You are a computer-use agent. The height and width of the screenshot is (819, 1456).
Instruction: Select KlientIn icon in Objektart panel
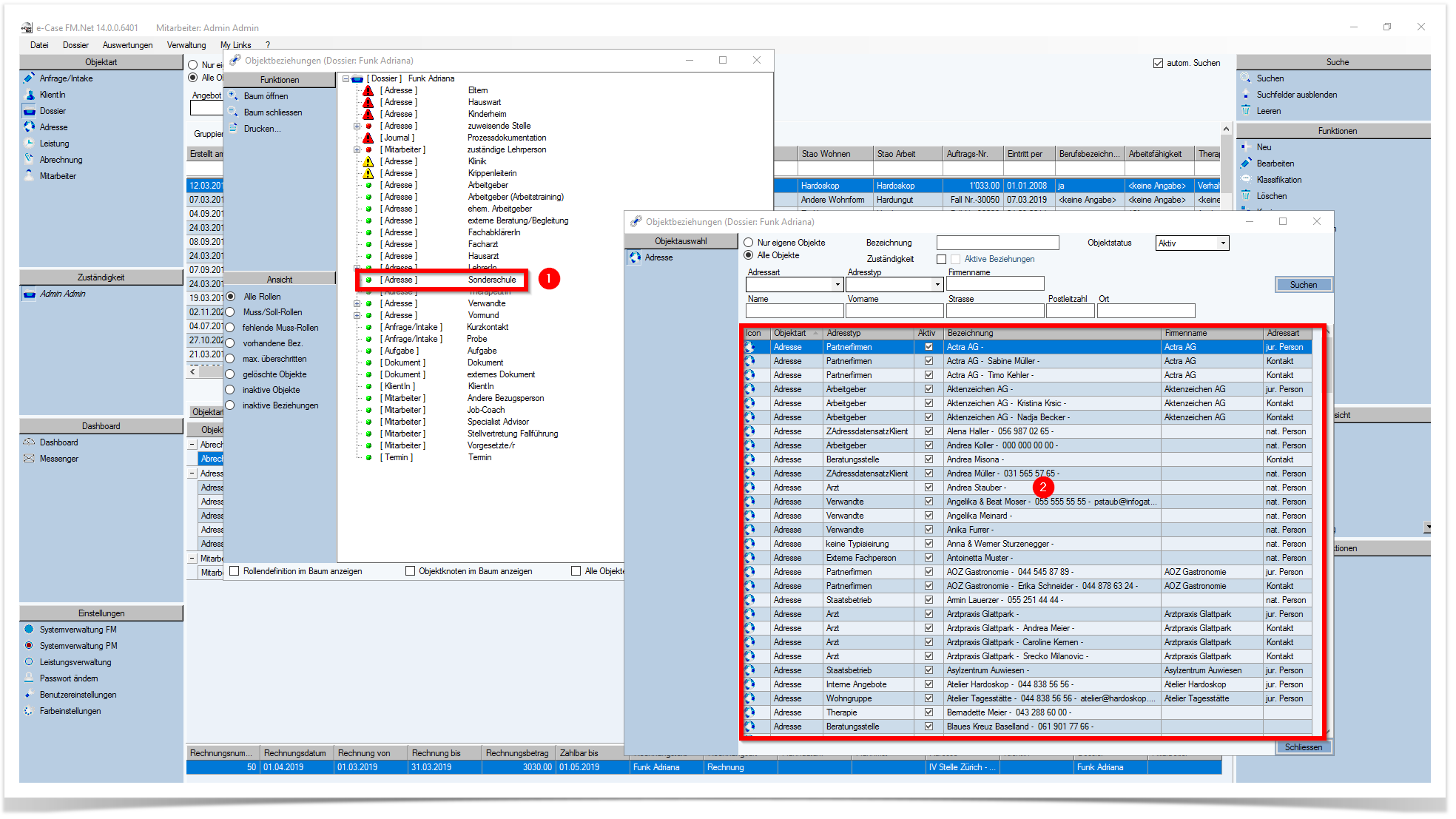(30, 95)
